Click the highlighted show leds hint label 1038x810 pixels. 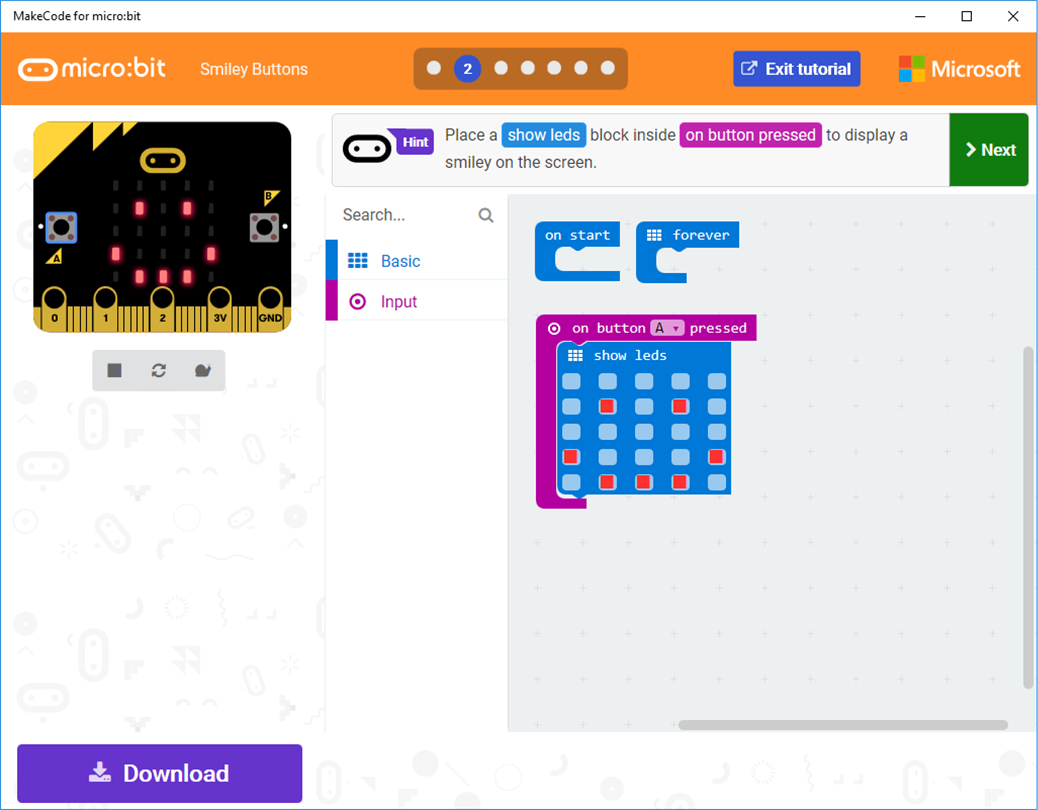(543, 135)
